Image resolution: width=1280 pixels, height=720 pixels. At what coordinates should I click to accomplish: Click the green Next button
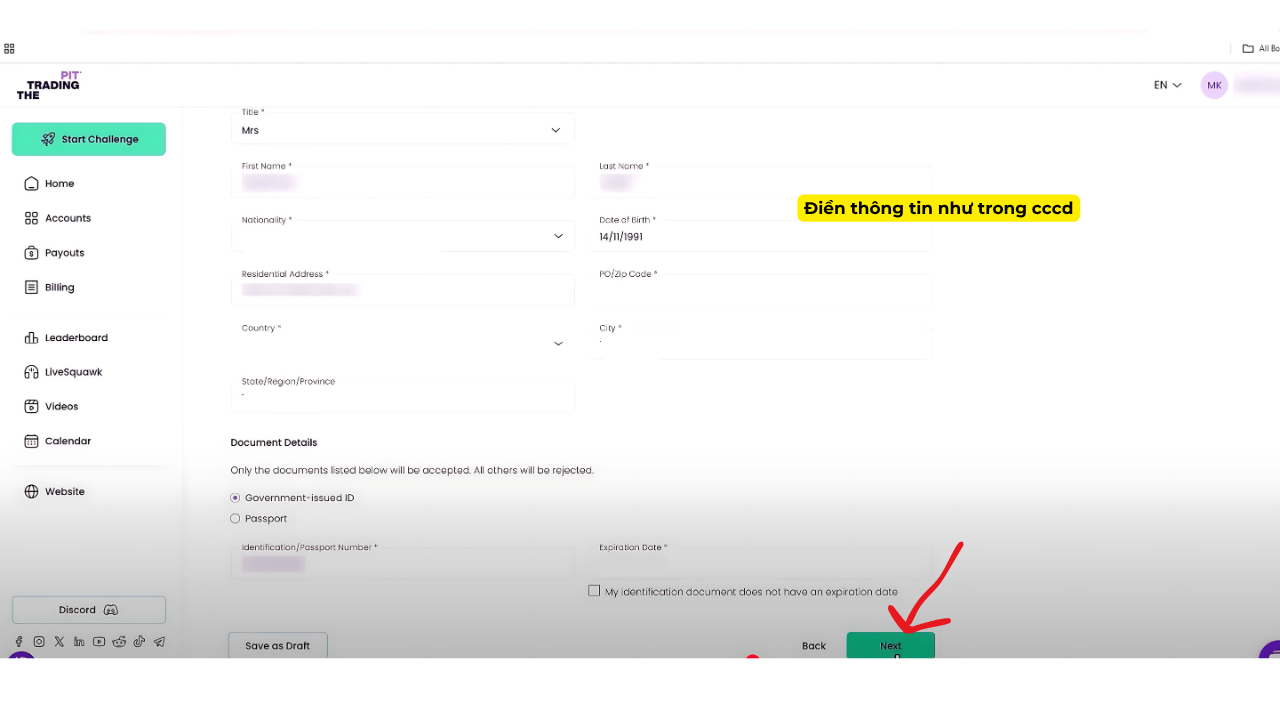(890, 645)
